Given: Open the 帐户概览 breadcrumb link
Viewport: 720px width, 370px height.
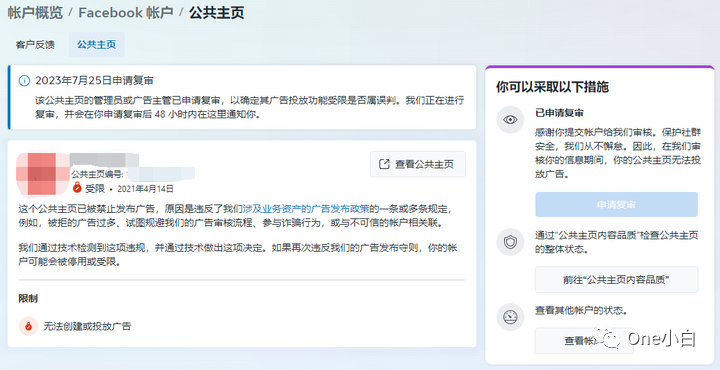Looking at the screenshot, I should click(35, 12).
